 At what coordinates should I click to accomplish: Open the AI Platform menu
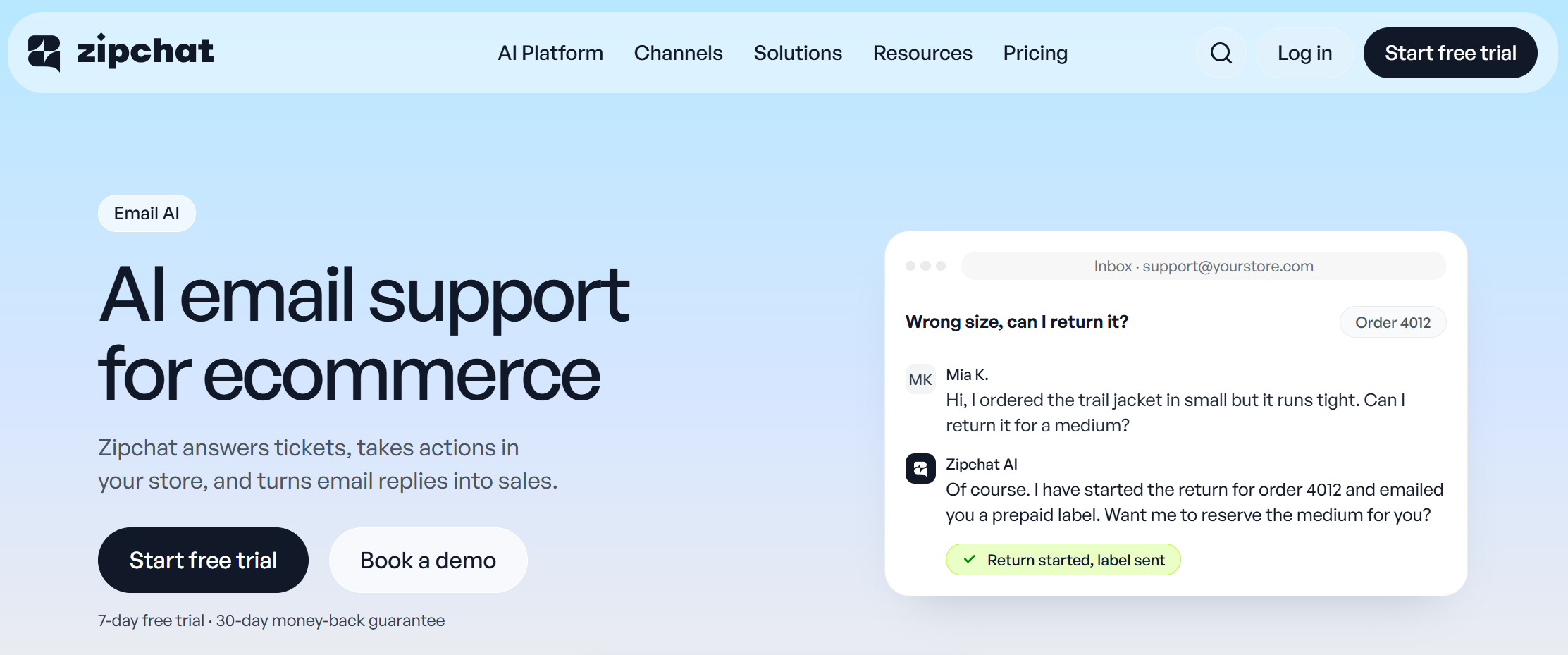550,53
